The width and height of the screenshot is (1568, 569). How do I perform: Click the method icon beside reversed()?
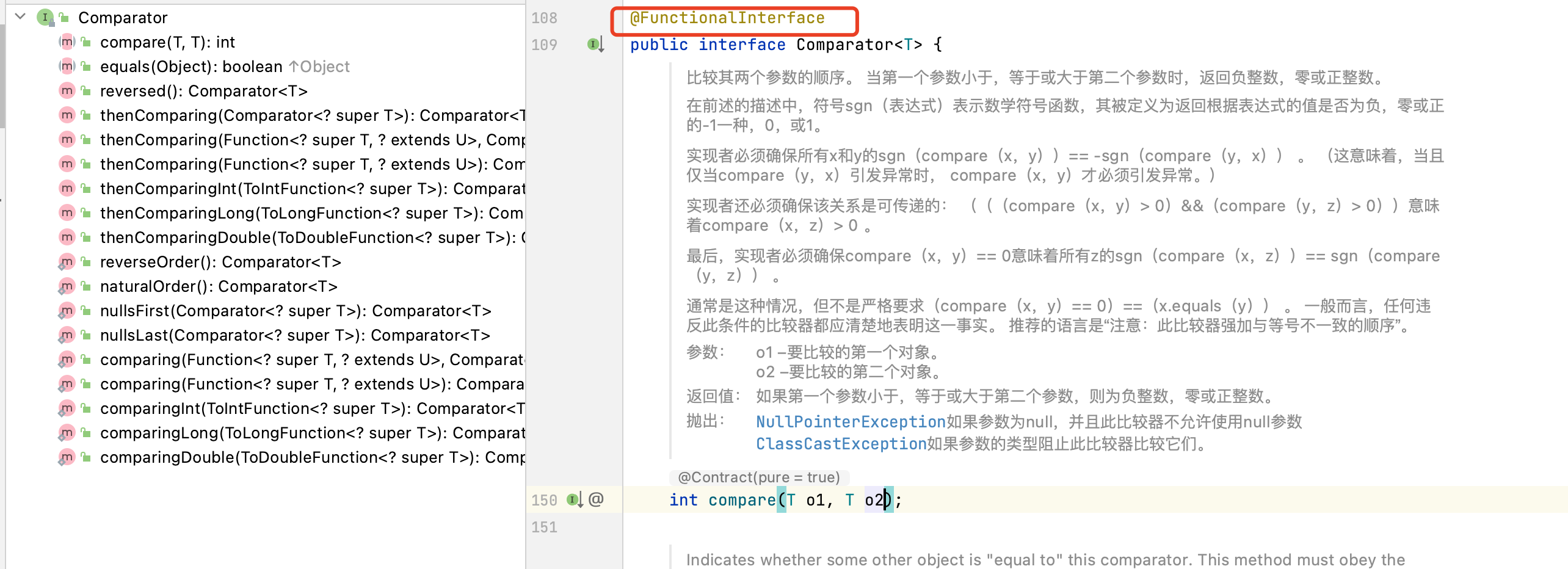pyautogui.click(x=67, y=91)
